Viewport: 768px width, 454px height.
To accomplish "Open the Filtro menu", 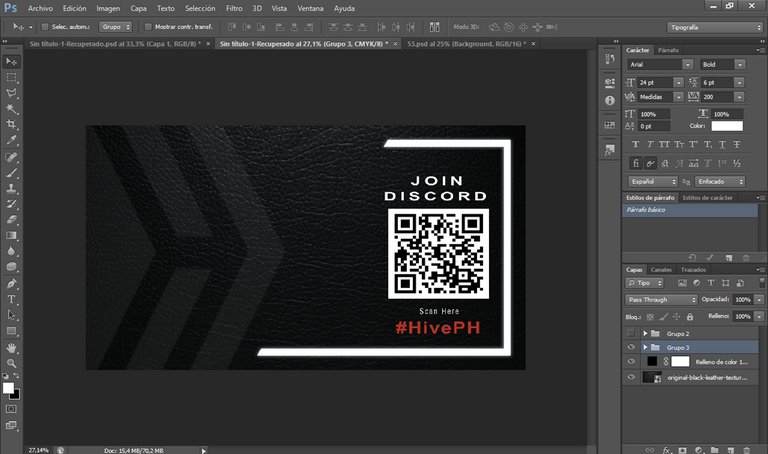I will pyautogui.click(x=234, y=8).
